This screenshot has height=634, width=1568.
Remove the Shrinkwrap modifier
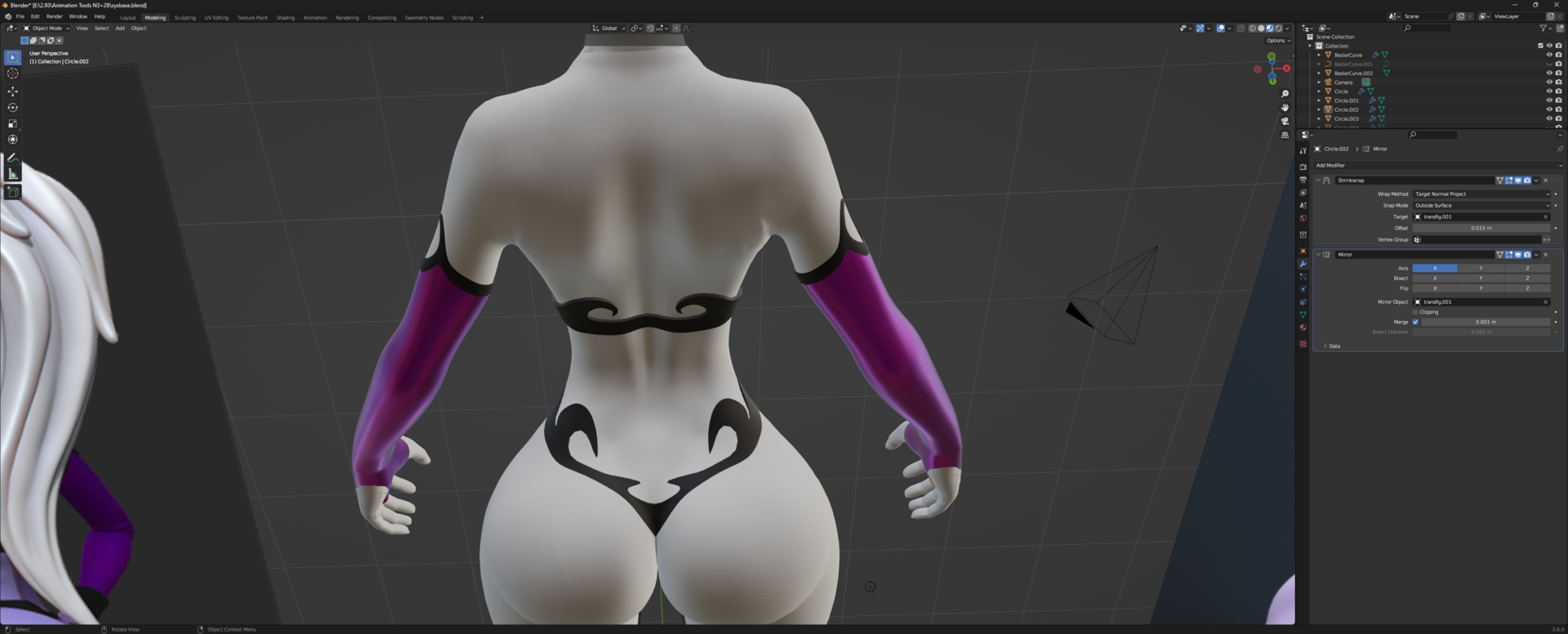(1545, 180)
